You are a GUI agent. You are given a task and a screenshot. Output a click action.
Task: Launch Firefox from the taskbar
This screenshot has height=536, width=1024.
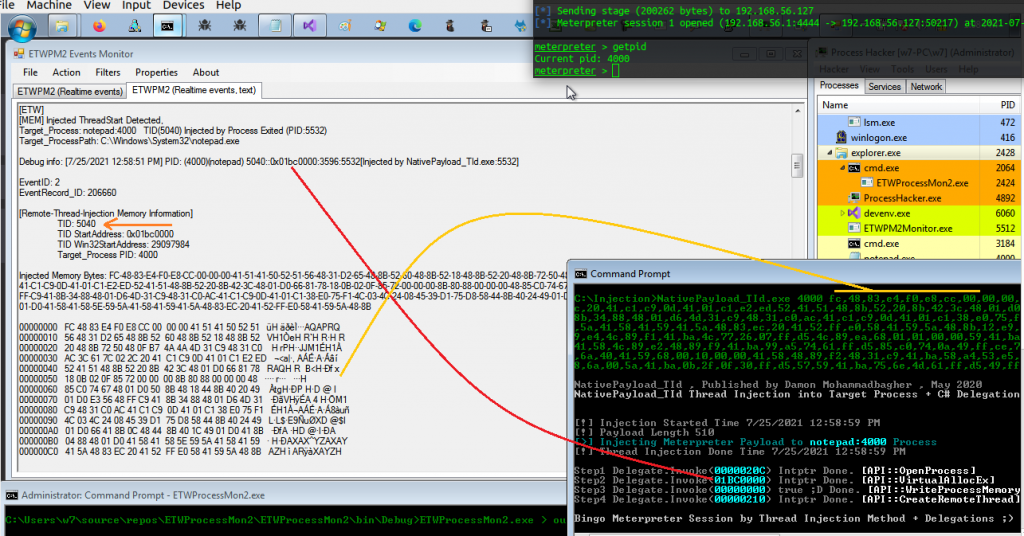click(99, 26)
